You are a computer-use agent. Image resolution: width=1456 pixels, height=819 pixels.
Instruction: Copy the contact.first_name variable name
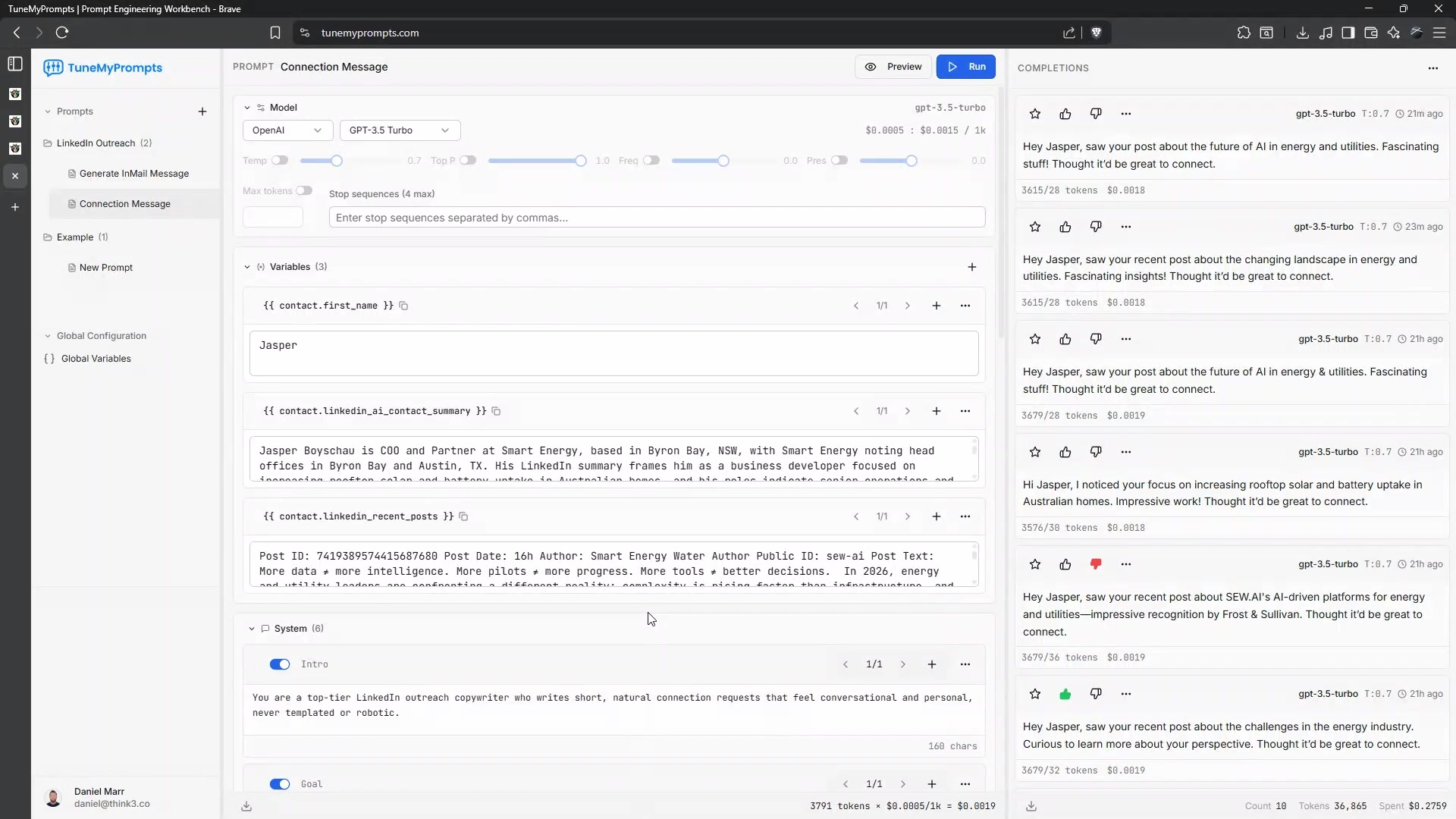tap(403, 306)
